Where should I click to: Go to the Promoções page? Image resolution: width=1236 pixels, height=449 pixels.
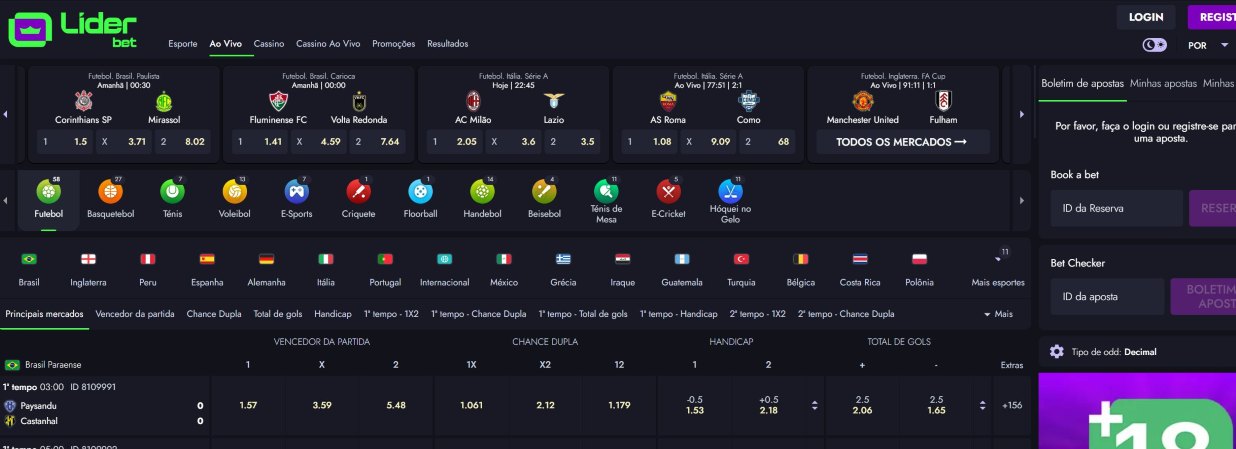(x=393, y=44)
